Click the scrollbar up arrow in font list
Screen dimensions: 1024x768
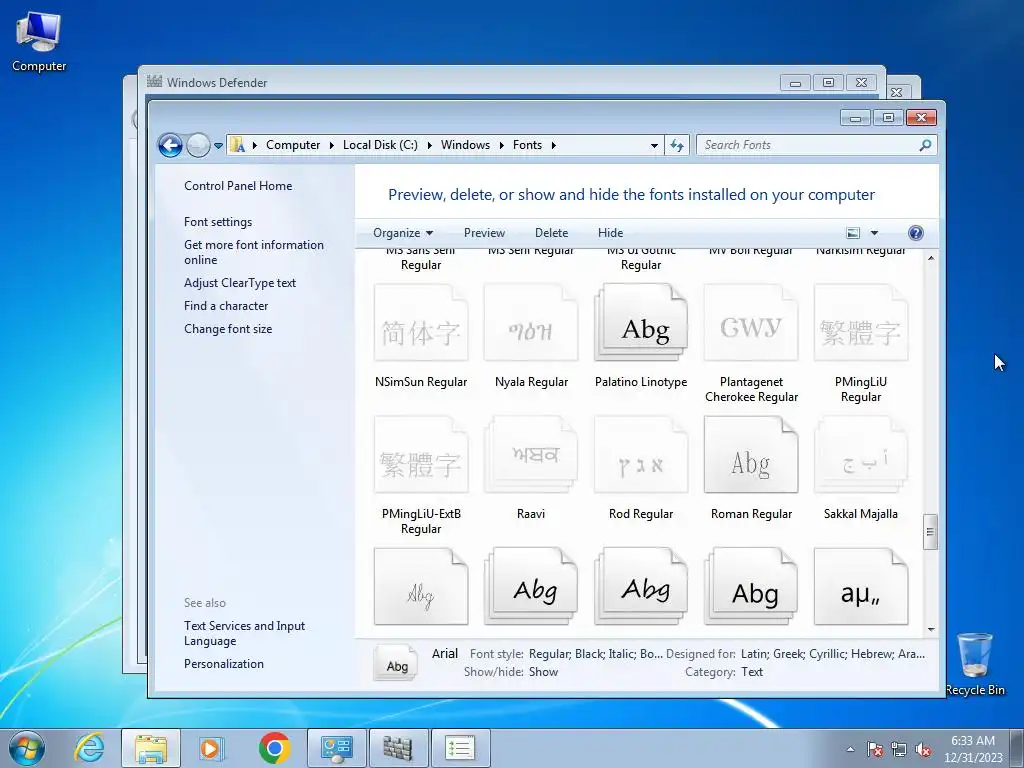pos(931,259)
